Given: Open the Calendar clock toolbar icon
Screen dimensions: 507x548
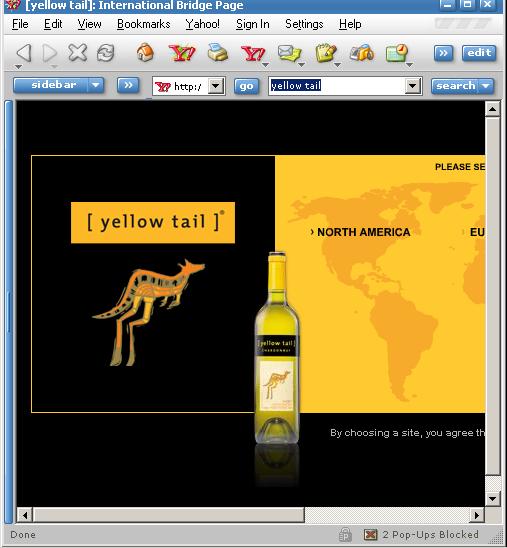Looking at the screenshot, I should point(397,53).
